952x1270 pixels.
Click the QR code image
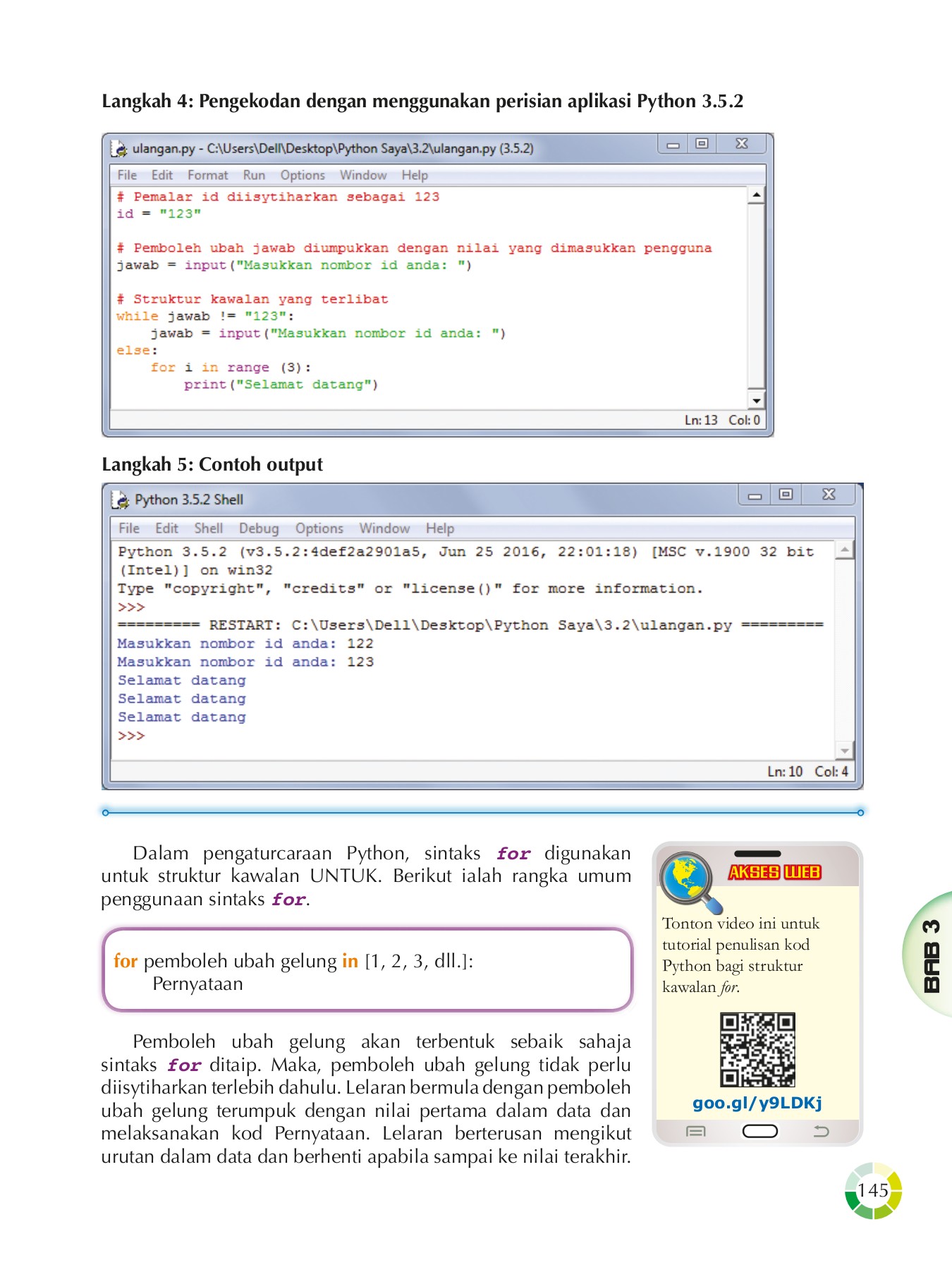(757, 1049)
